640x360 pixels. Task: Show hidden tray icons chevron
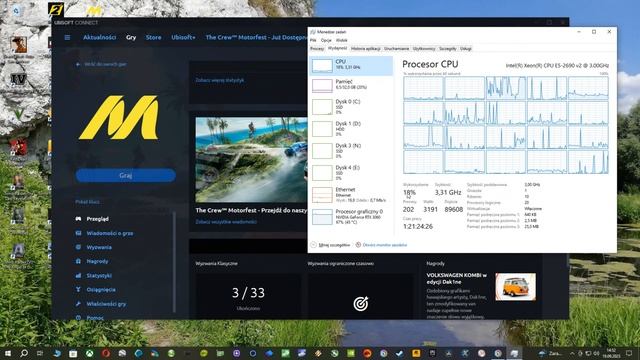(x=572, y=353)
